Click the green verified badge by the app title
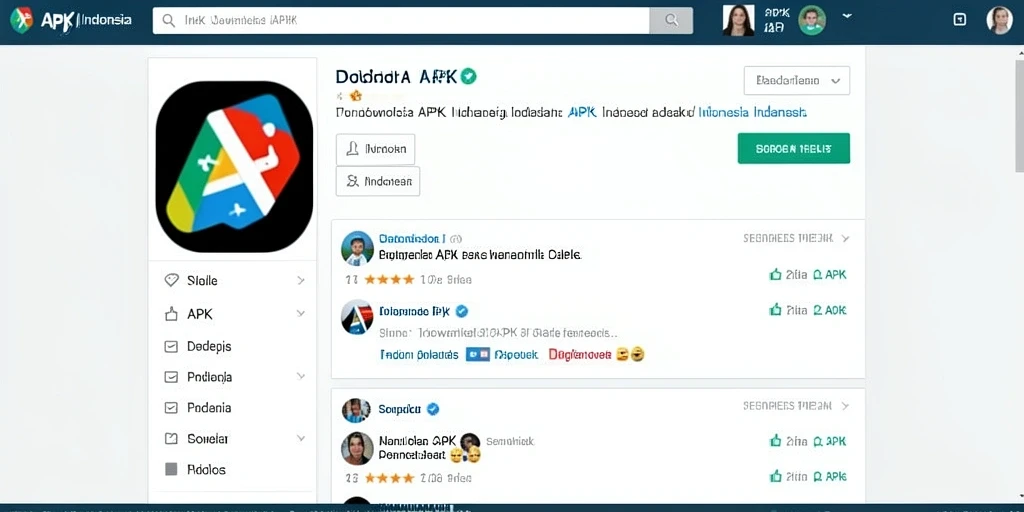1024x512 pixels. click(x=468, y=76)
